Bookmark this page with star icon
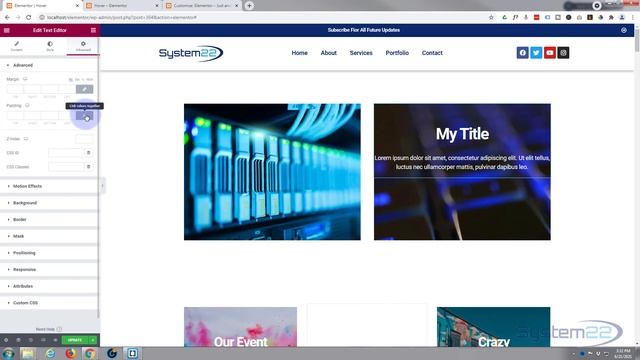 tap(491, 18)
